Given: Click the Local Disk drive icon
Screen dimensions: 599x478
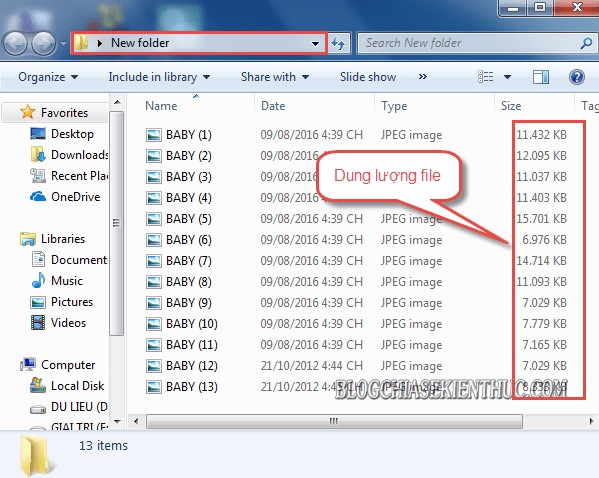Looking at the screenshot, I should pos(38,386).
